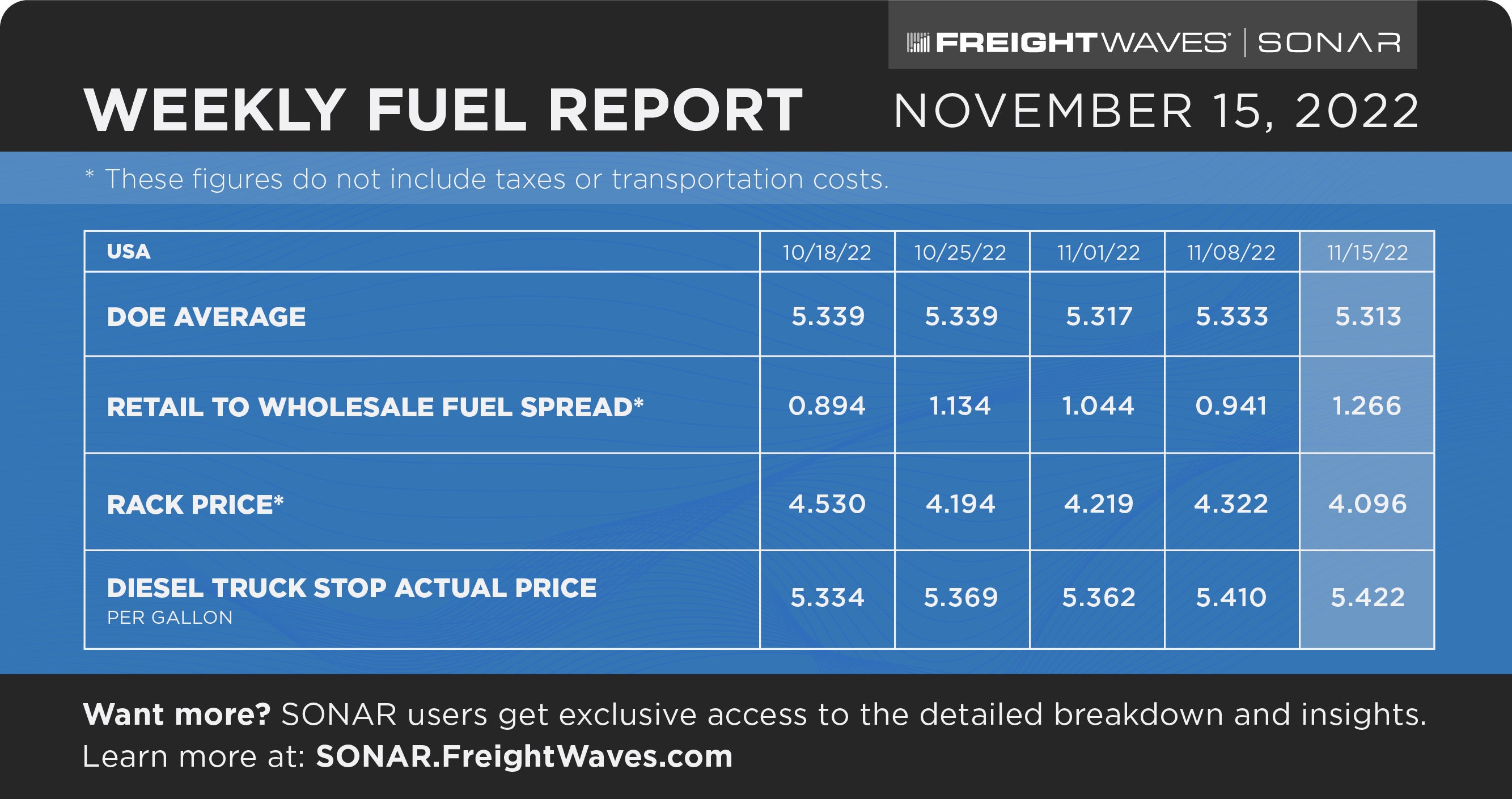
Task: Click the 4.096 rack price value
Action: click(x=1367, y=504)
